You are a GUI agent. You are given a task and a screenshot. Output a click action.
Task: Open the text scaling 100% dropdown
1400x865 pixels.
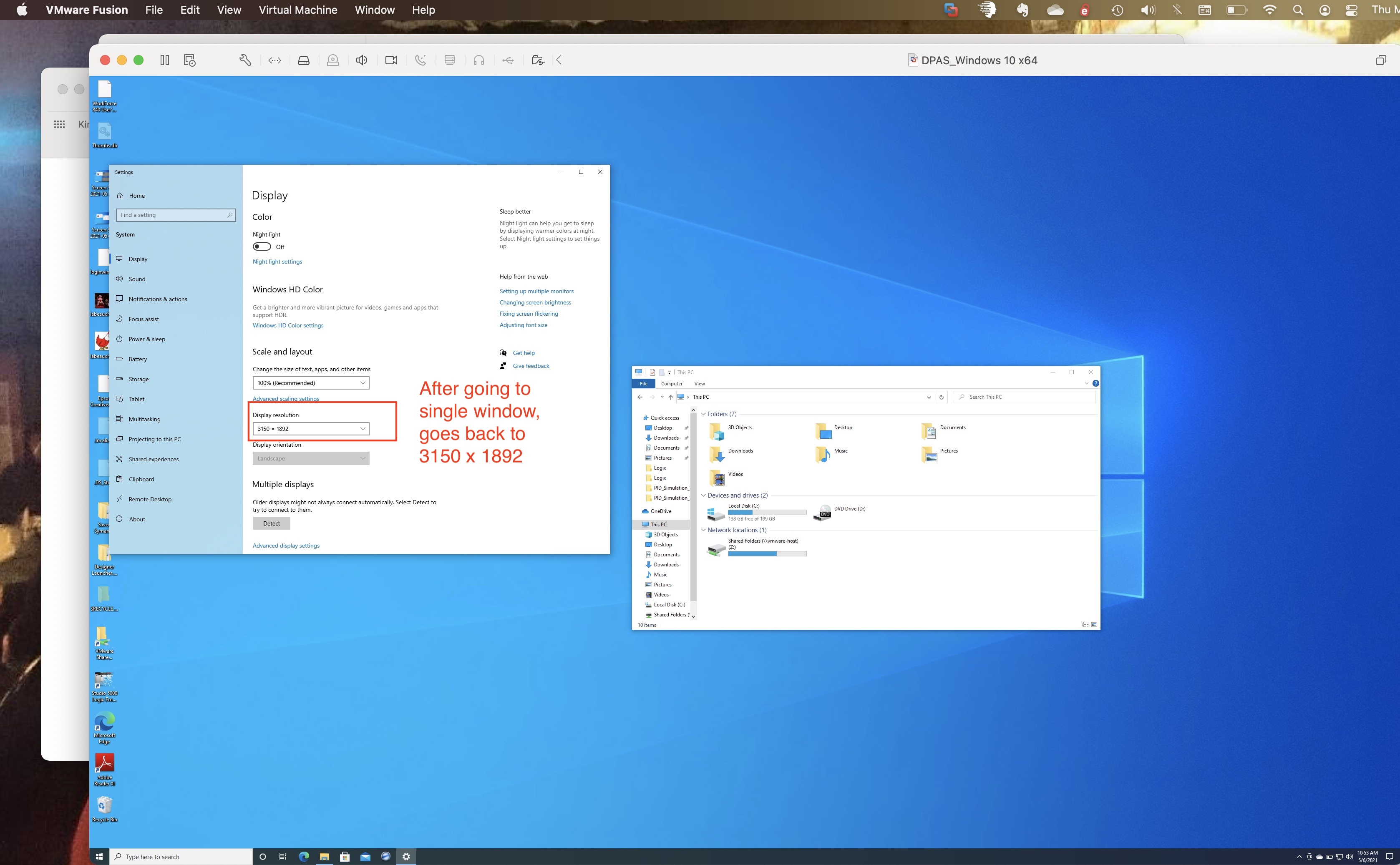point(311,383)
